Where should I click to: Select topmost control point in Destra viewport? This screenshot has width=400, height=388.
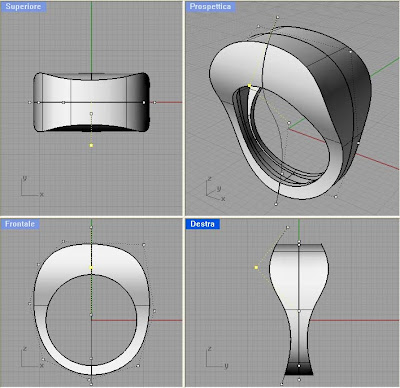(288, 228)
